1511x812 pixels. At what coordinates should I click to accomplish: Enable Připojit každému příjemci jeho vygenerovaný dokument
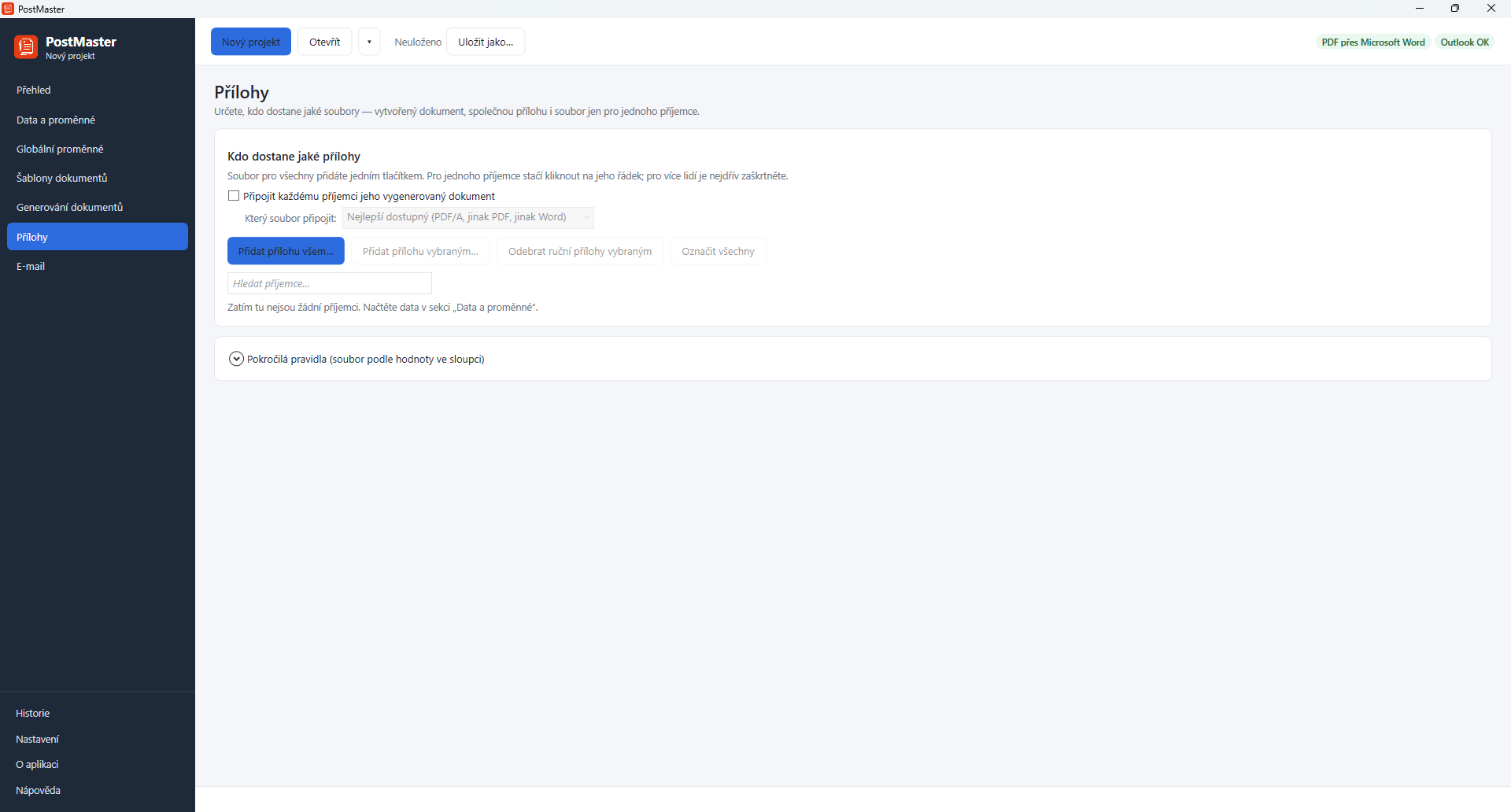pyautogui.click(x=234, y=196)
